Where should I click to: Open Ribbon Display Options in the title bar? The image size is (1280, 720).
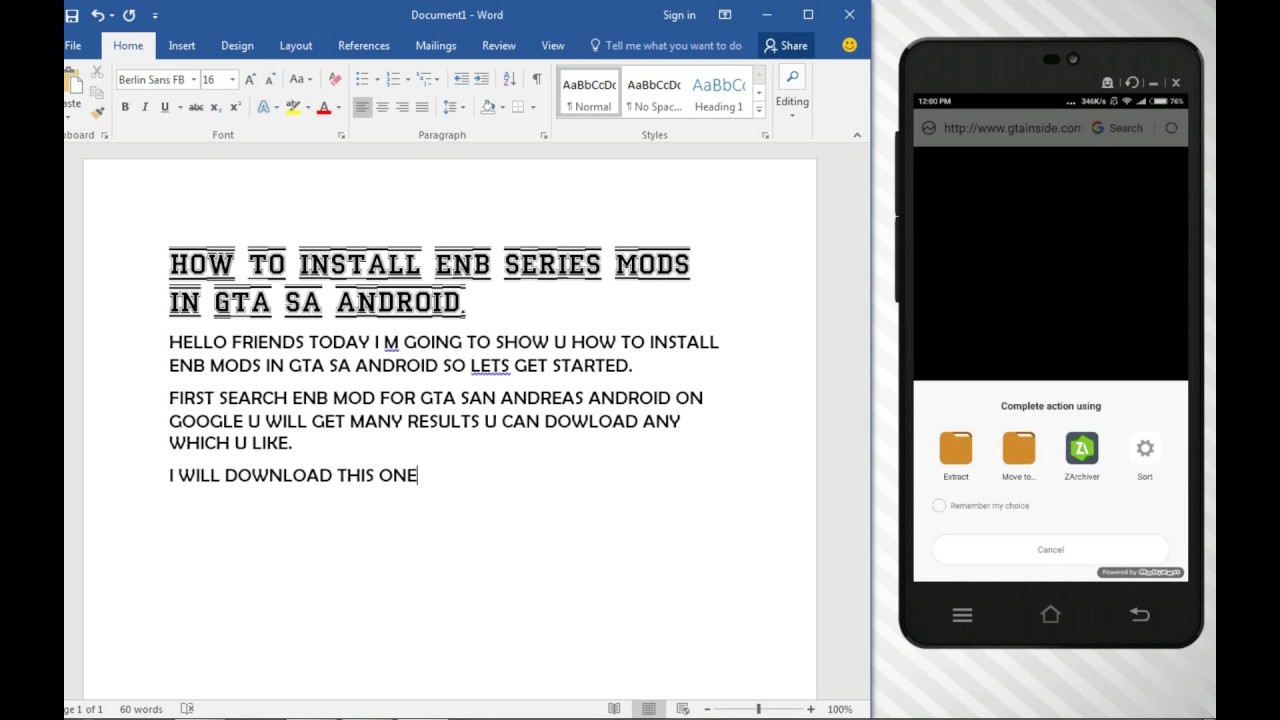coord(725,15)
